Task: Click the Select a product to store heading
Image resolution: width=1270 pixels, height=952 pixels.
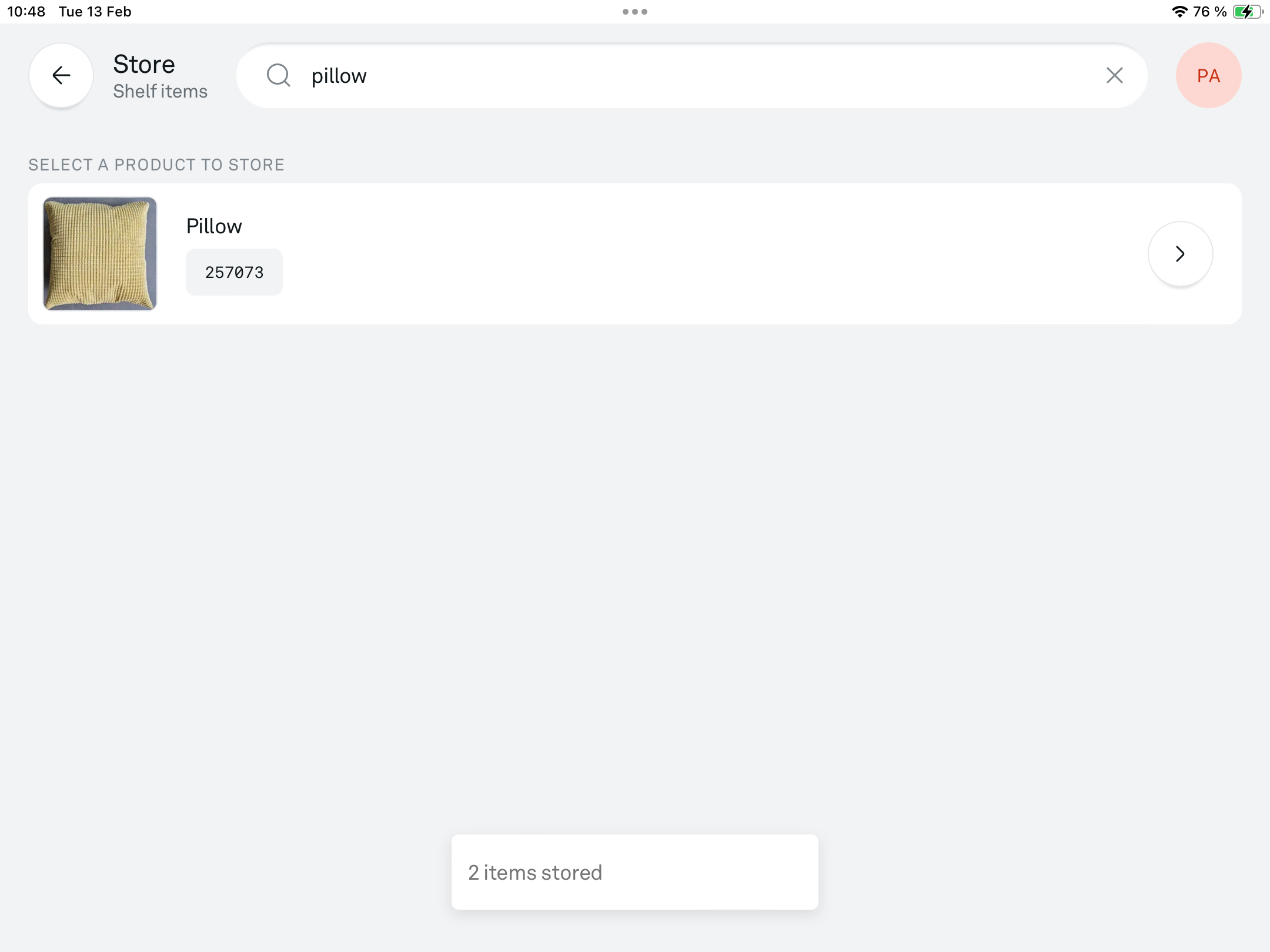Action: point(156,165)
